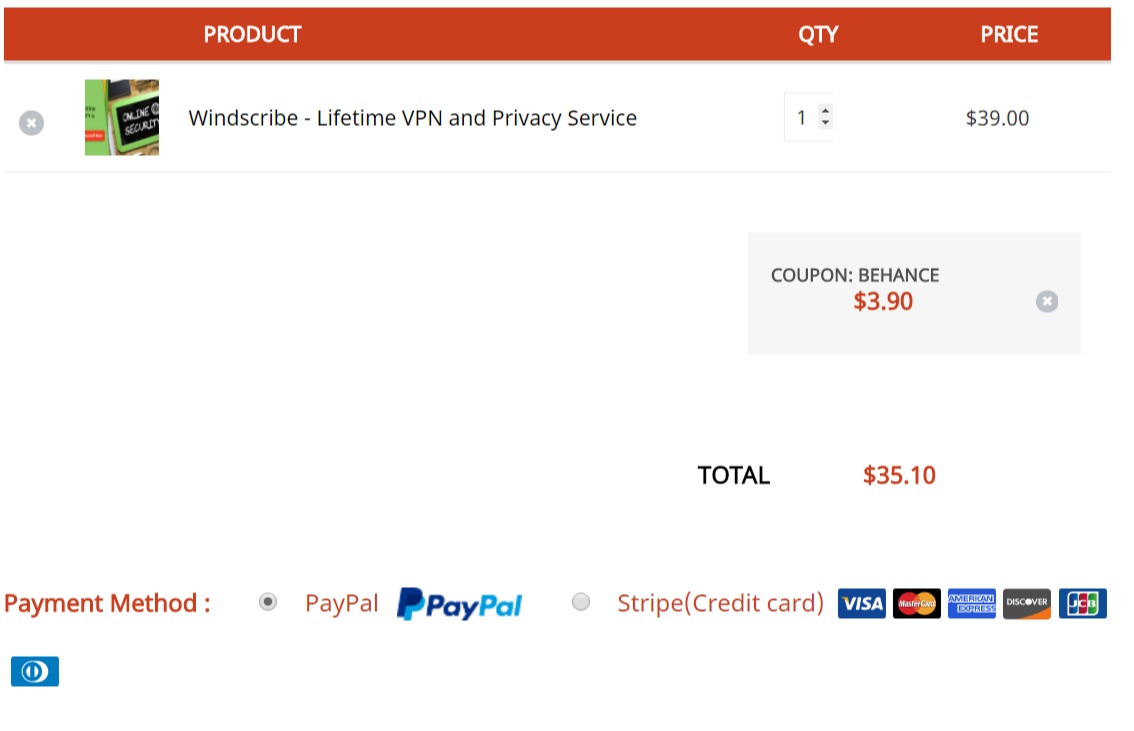Click the American Express icon
Screen dimensions: 1134x731
[971, 603]
